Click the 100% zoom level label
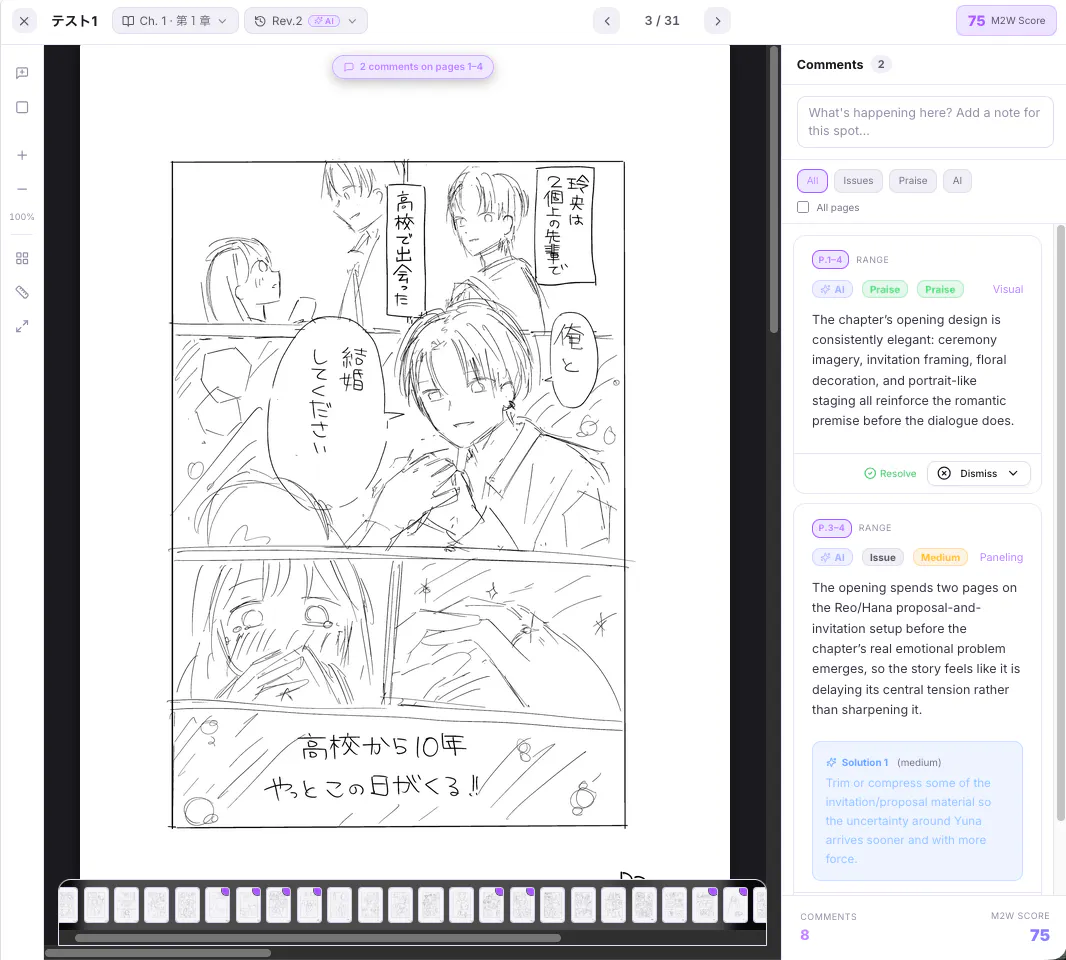The width and height of the screenshot is (1066, 960). point(22,217)
